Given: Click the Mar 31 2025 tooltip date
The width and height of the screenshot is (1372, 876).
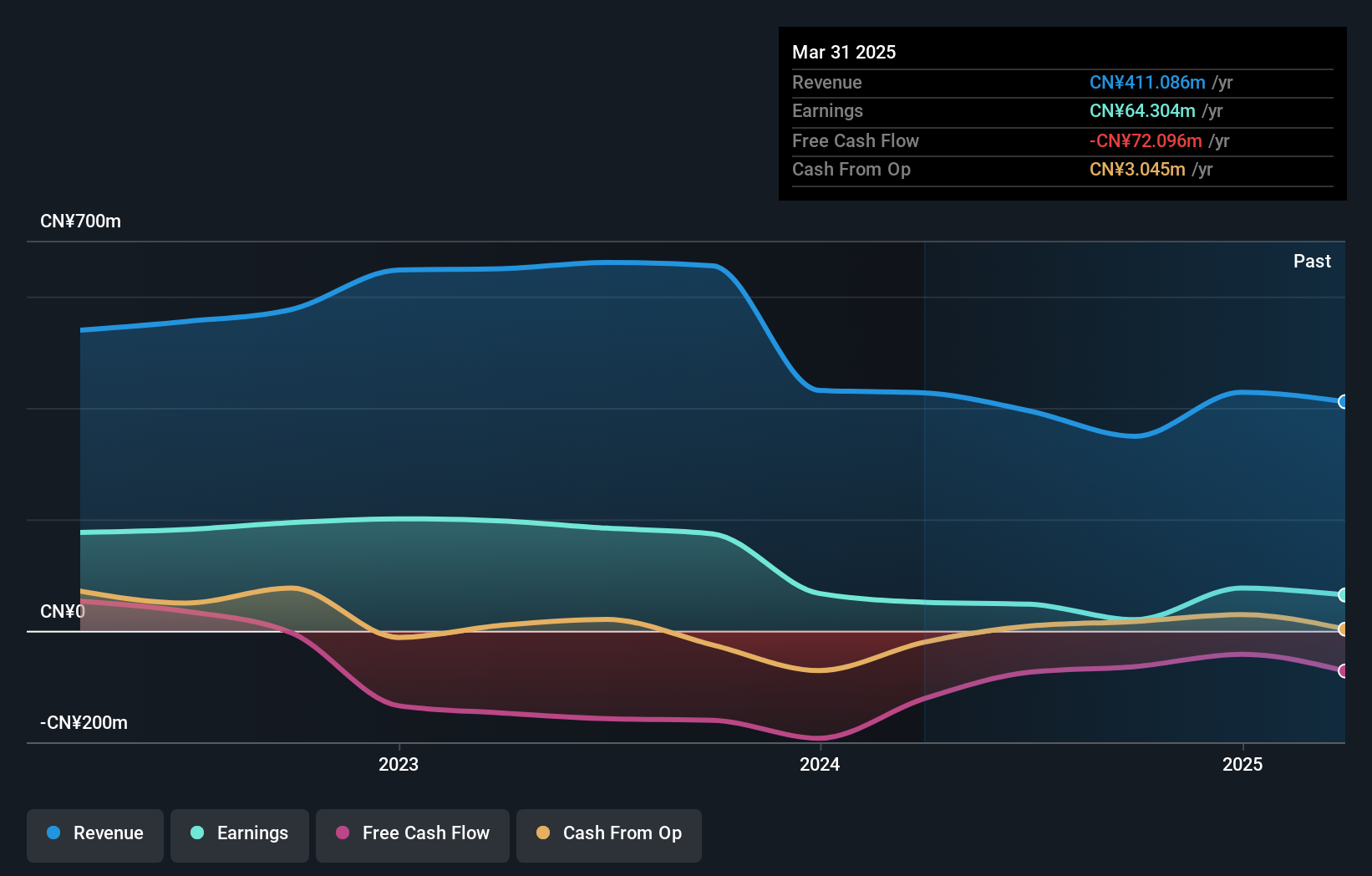Looking at the screenshot, I should 844,53.
